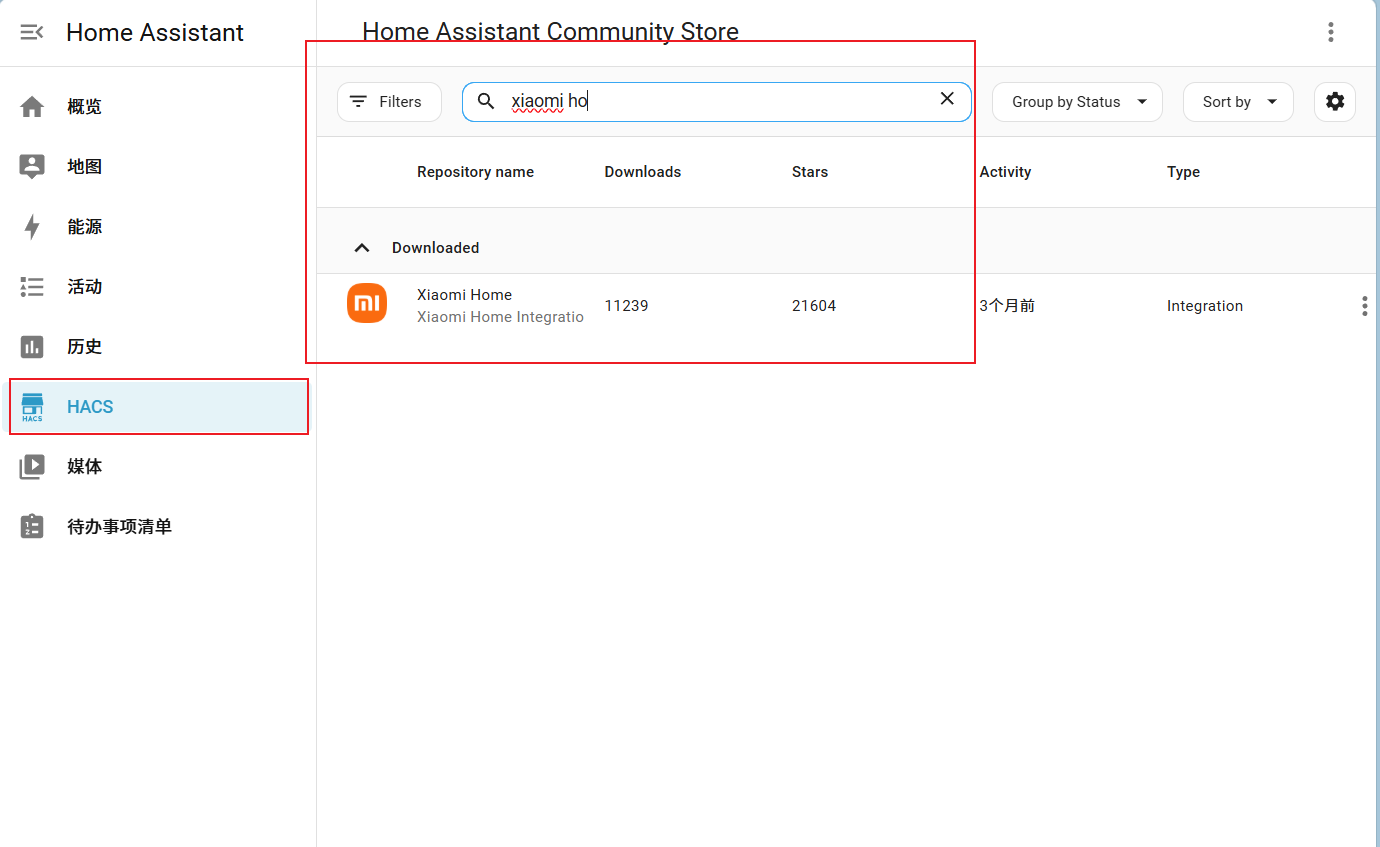Open the 活动 activity list icon
The height and width of the screenshot is (847, 1380).
[32, 287]
